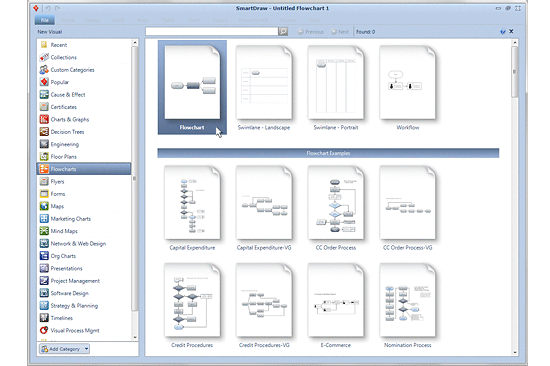Select the Org Charts category icon
550x366 pixels.
pos(44,256)
